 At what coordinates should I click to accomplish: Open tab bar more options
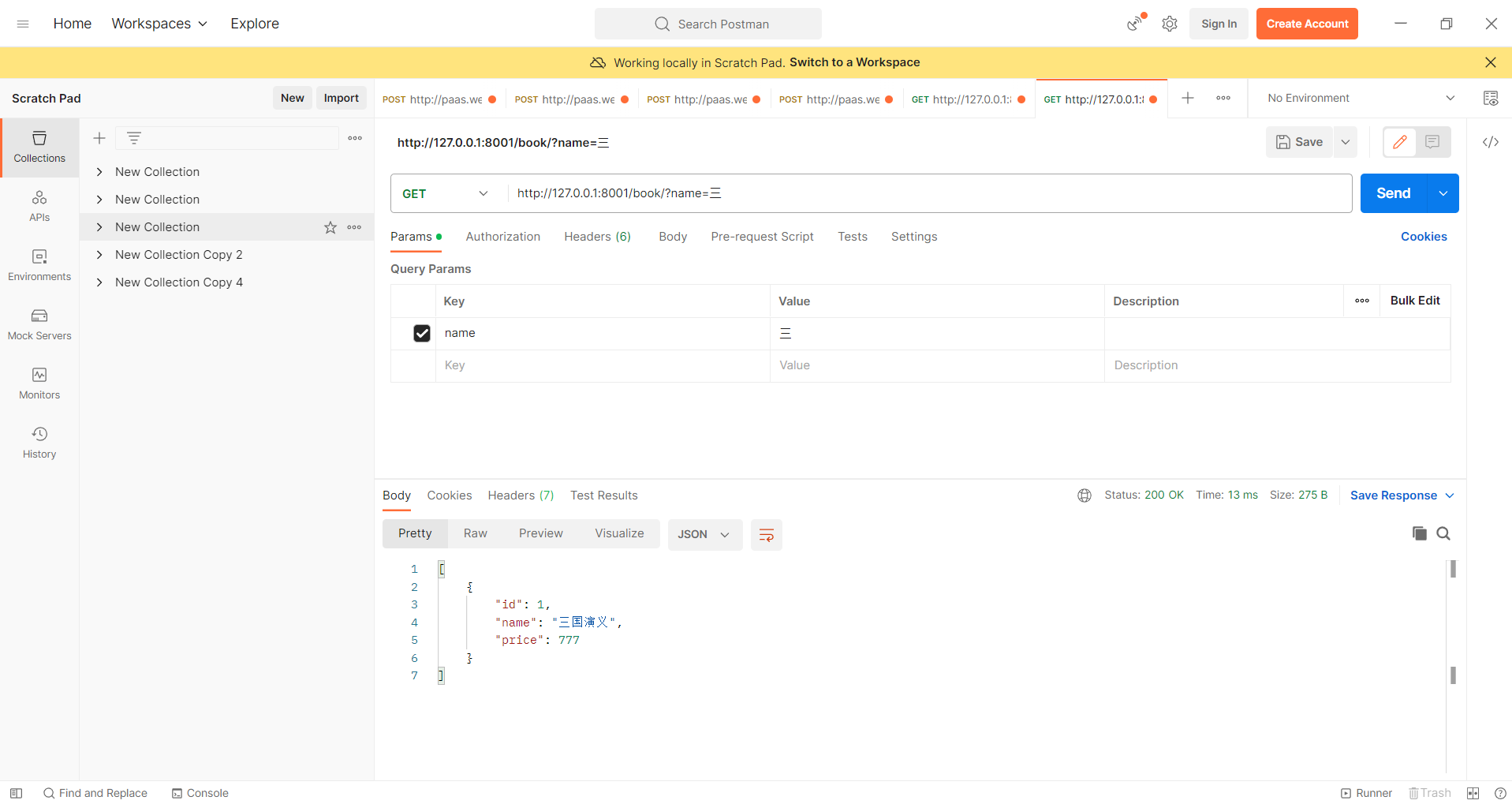(1223, 98)
